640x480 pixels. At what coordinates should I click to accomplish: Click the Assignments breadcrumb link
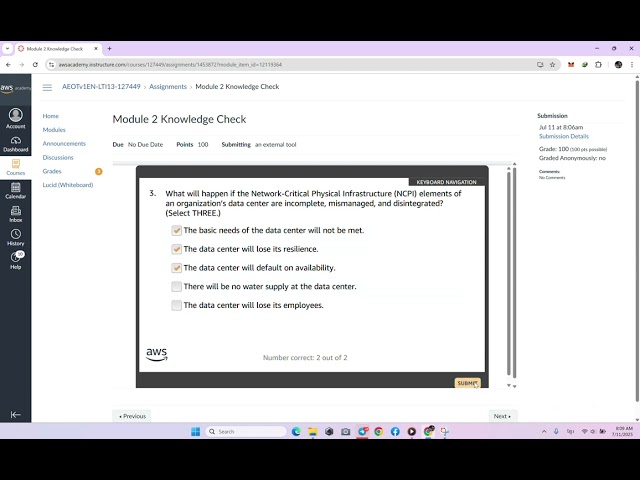168,87
